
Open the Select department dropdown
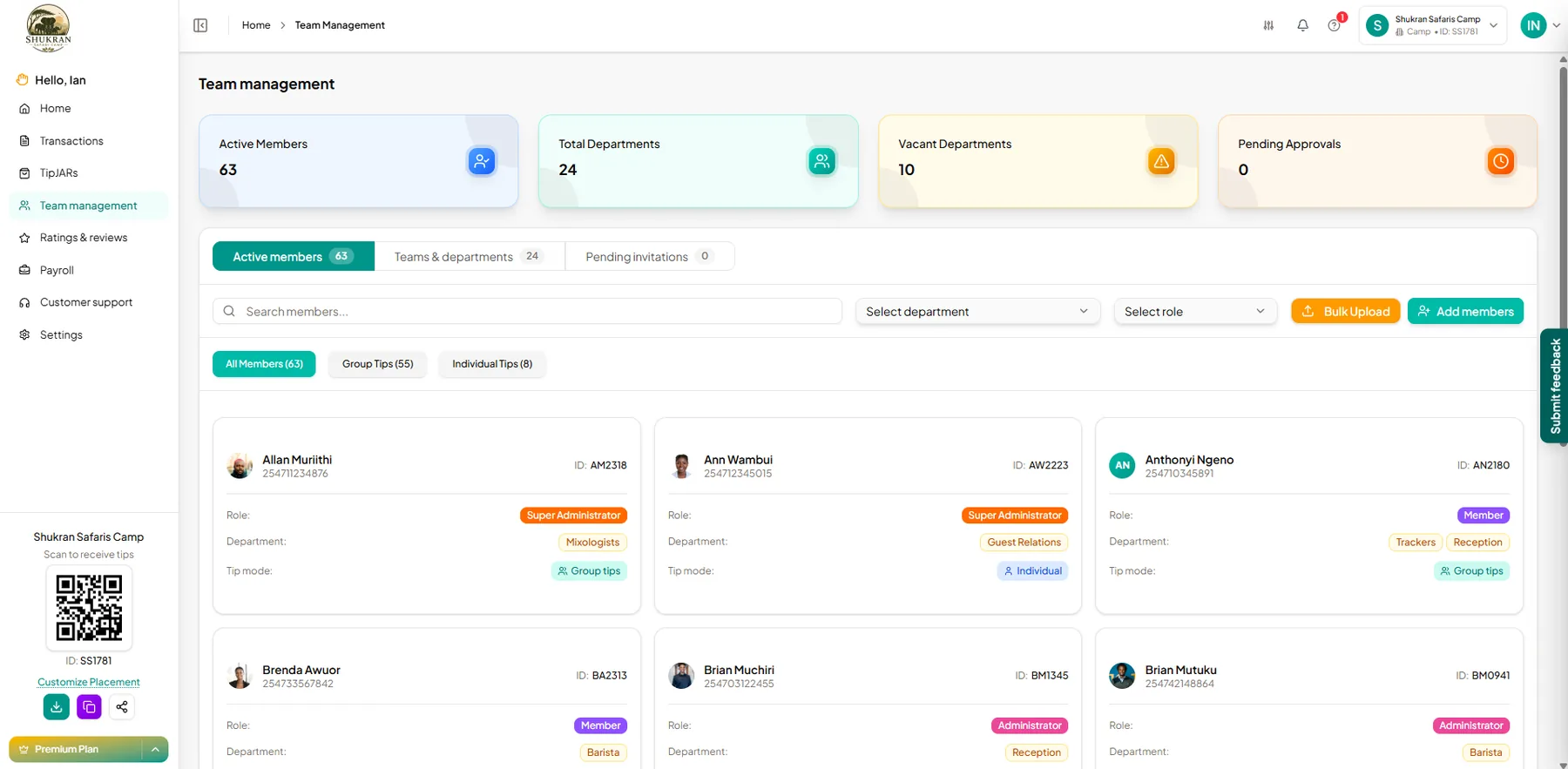977,311
